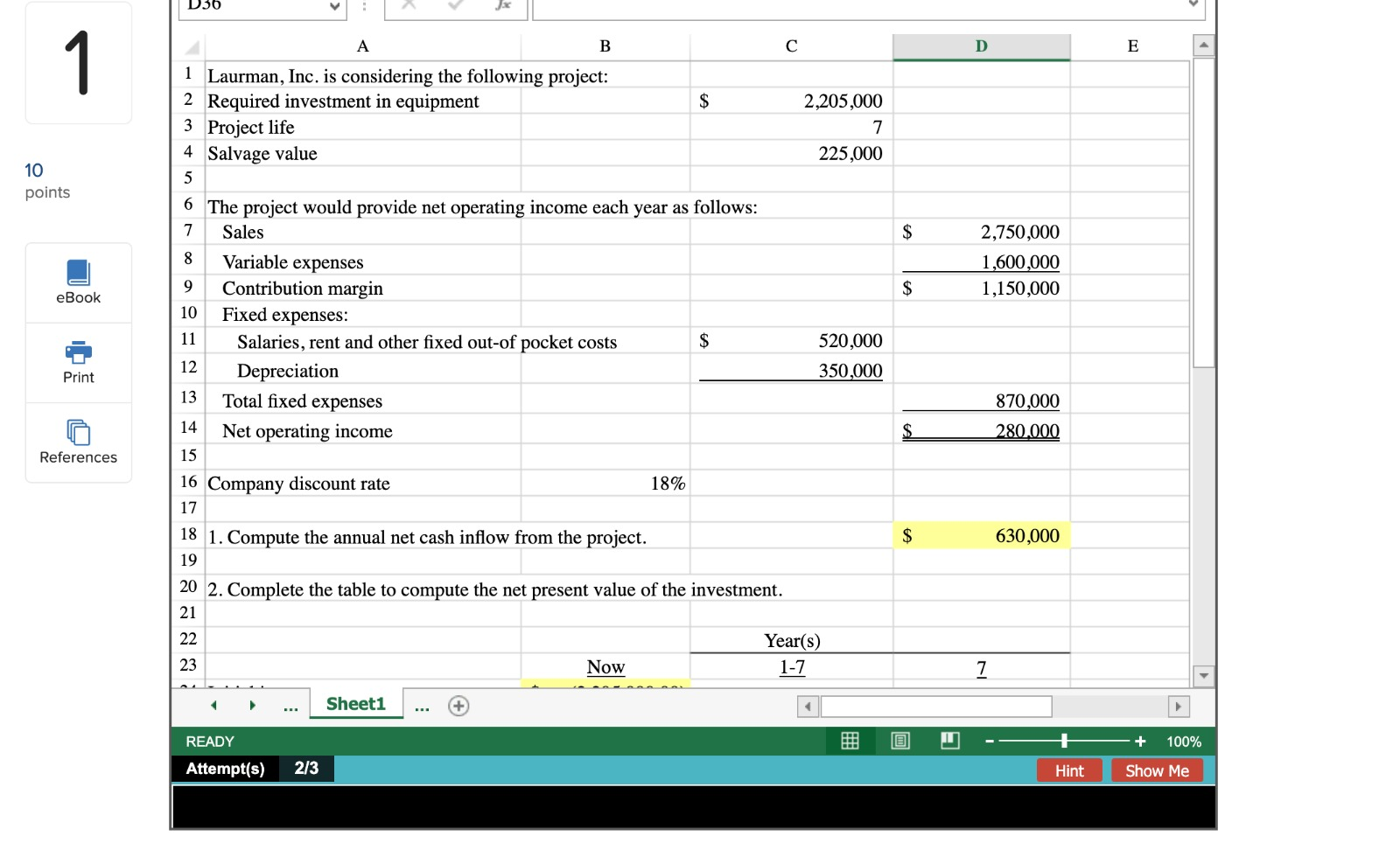The height and width of the screenshot is (850, 1400).
Task: Select the Sales value 2,750,000
Action: click(982, 233)
